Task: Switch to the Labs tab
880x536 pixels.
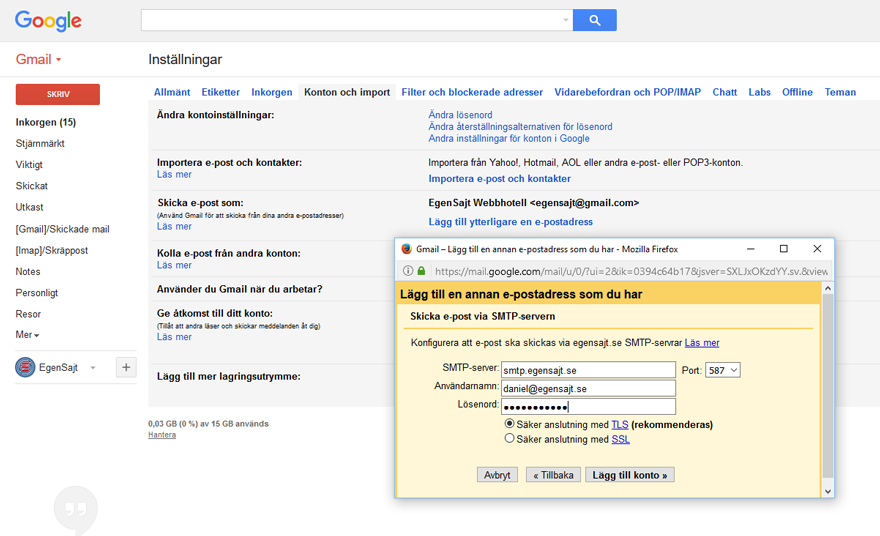Action: point(759,92)
